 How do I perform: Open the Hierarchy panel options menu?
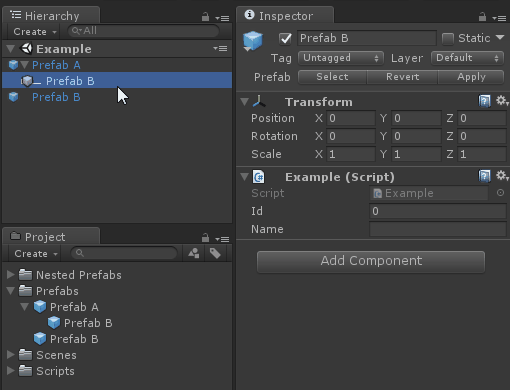click(222, 18)
